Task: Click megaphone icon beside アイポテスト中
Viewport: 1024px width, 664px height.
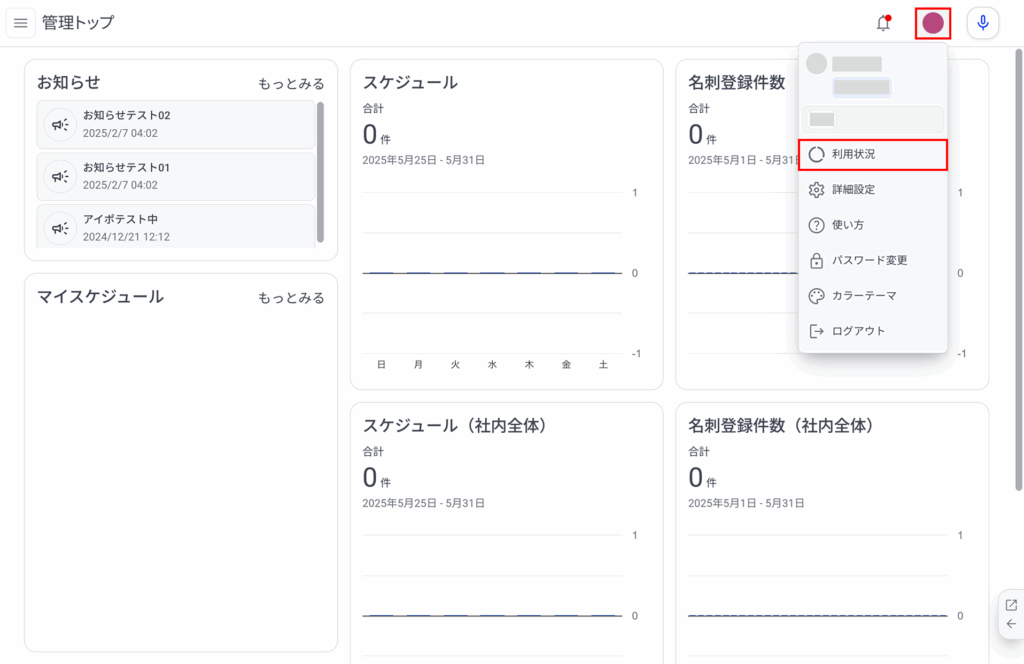Action: [61, 226]
